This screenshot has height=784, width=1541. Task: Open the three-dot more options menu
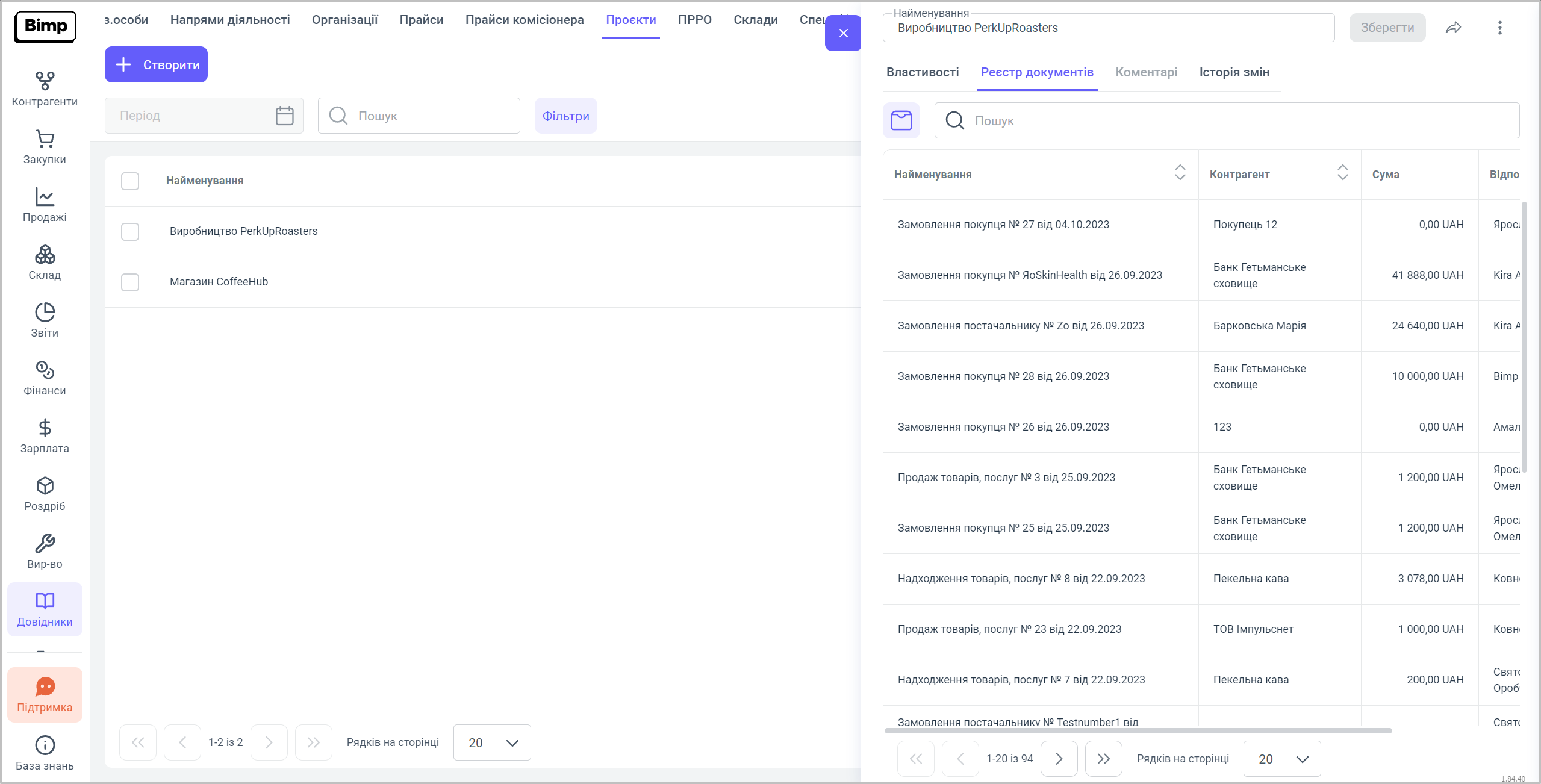1499,28
